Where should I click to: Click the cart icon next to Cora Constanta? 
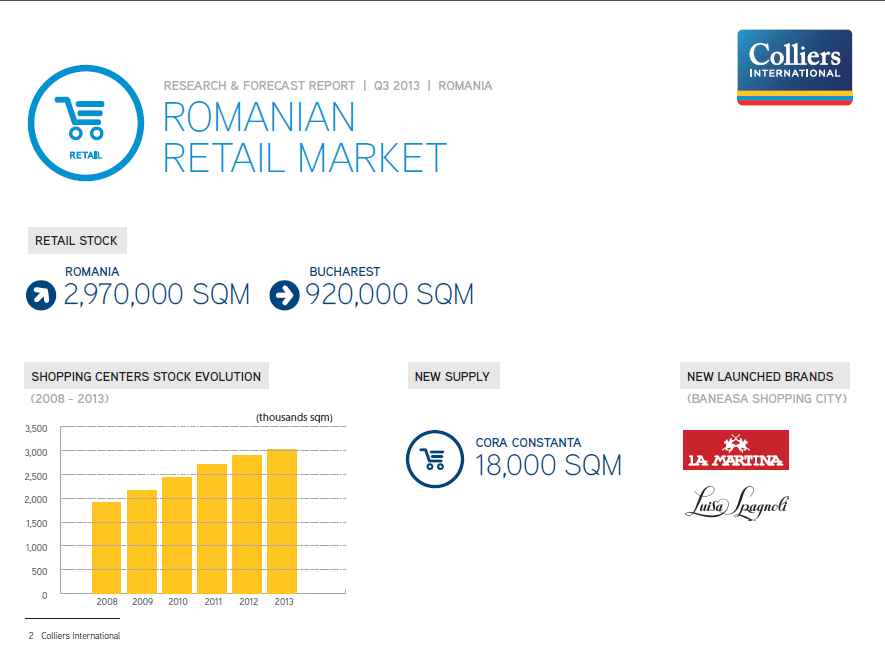click(435, 459)
